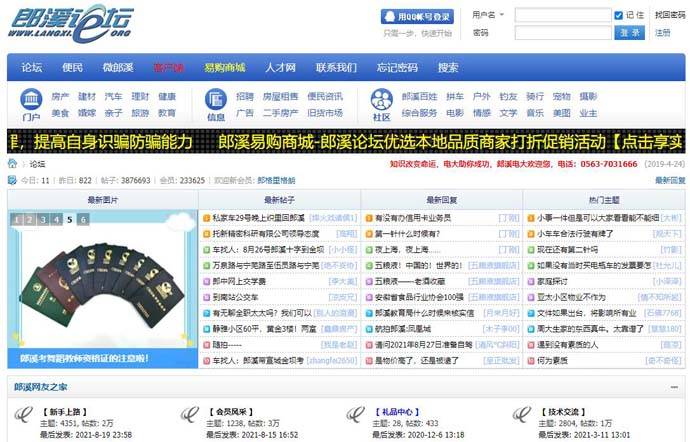Open the 忘记密码 navigation item

(x=397, y=67)
